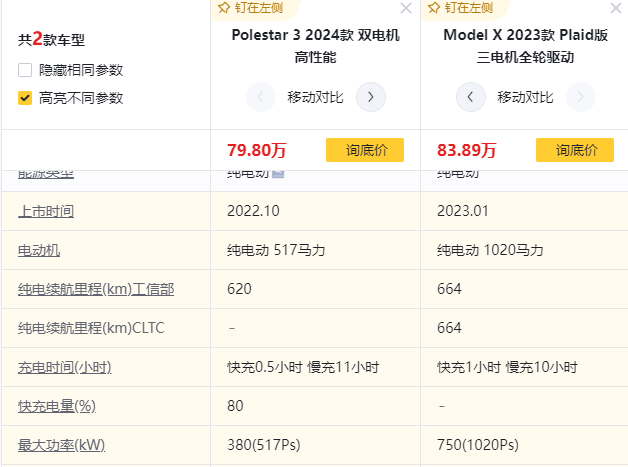
Task: Select the 80 fast-charge percentage value
Action: point(235,406)
